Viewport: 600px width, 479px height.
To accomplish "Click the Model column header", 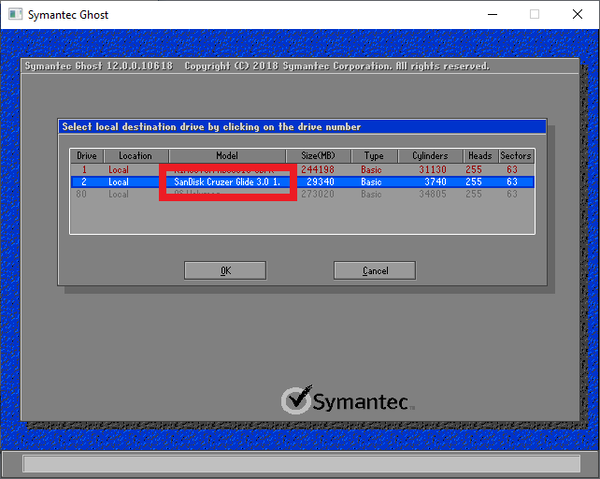I will 228,156.
